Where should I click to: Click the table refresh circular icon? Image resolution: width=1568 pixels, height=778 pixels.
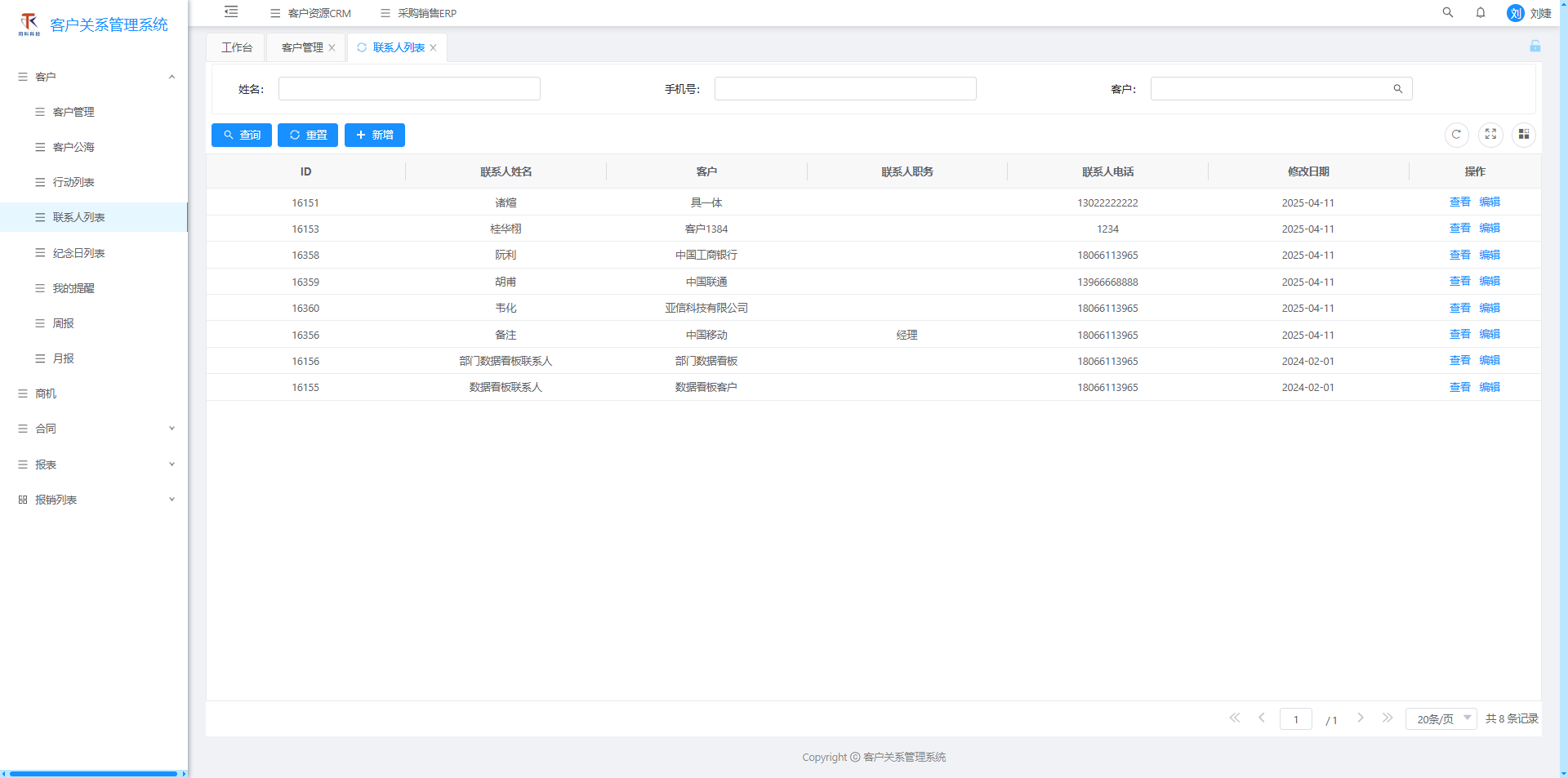coord(1456,135)
